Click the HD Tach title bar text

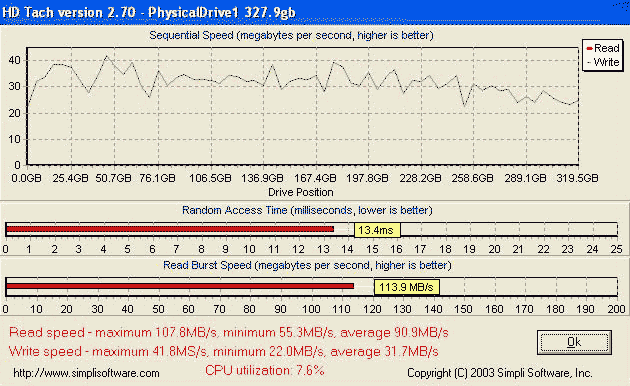coord(149,12)
